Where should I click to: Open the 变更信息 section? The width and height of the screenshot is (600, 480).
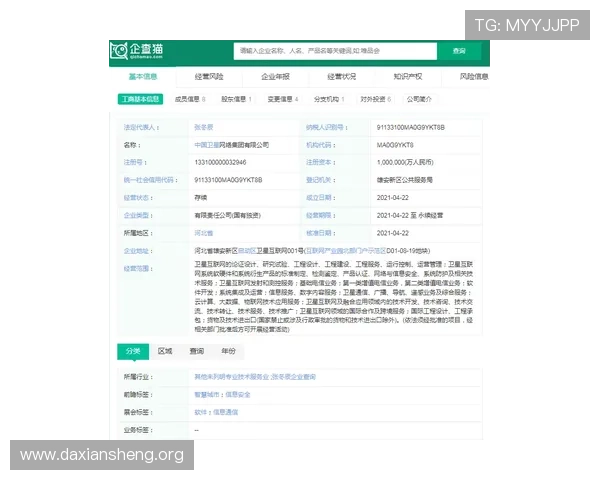tap(283, 99)
